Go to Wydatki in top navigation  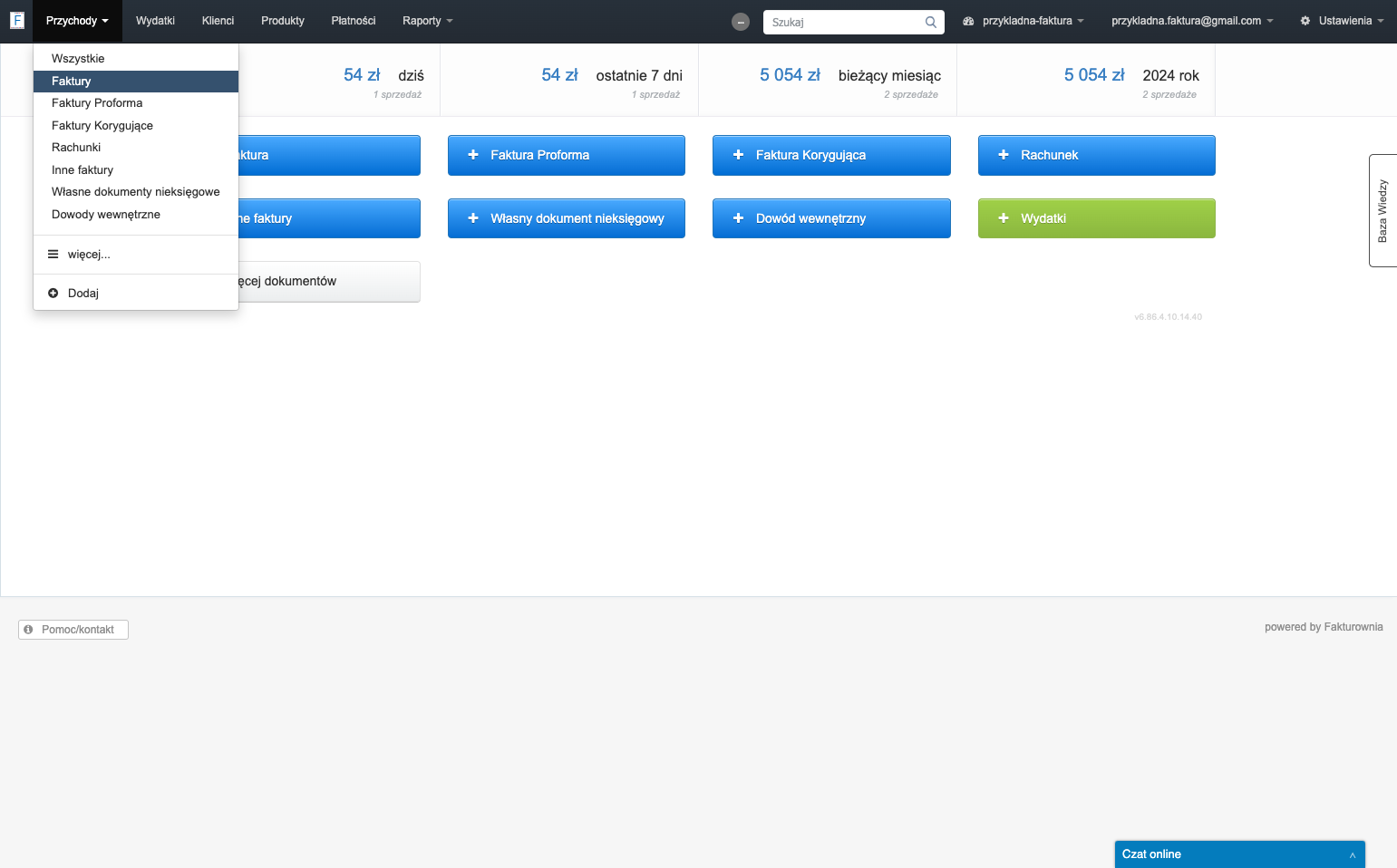(x=155, y=21)
